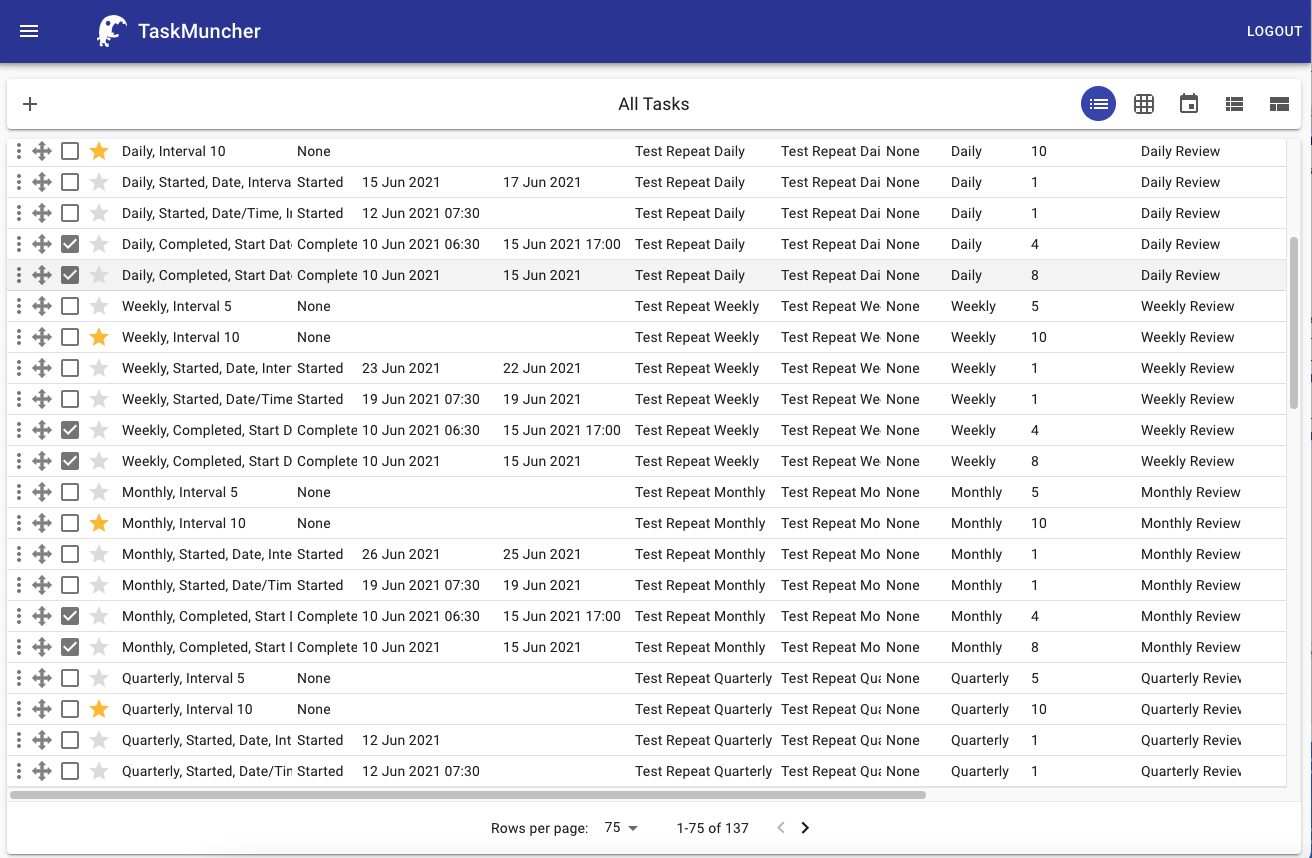Image resolution: width=1312 pixels, height=858 pixels.
Task: Click the LOGOUT button
Action: pos(1274,32)
